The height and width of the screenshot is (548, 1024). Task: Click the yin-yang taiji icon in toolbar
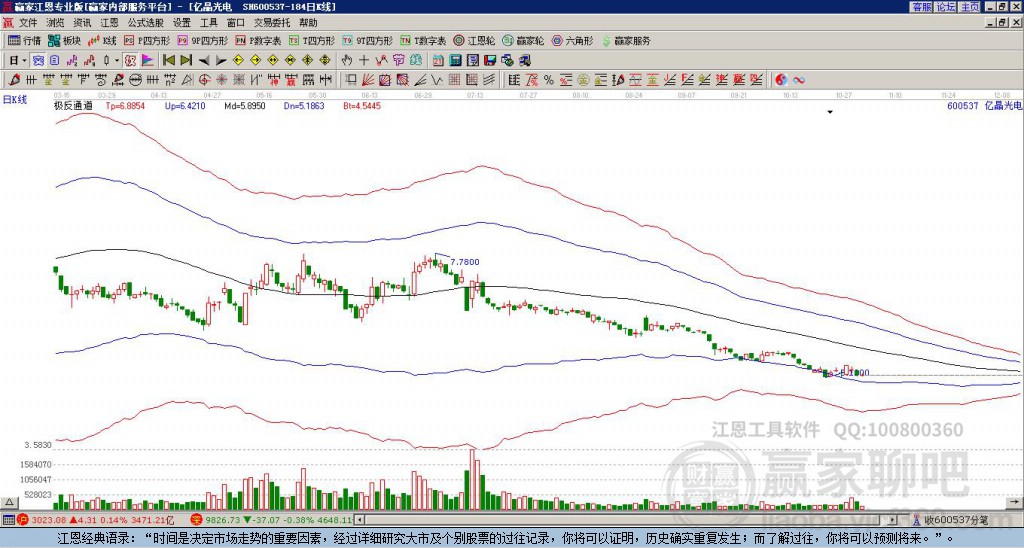781,79
